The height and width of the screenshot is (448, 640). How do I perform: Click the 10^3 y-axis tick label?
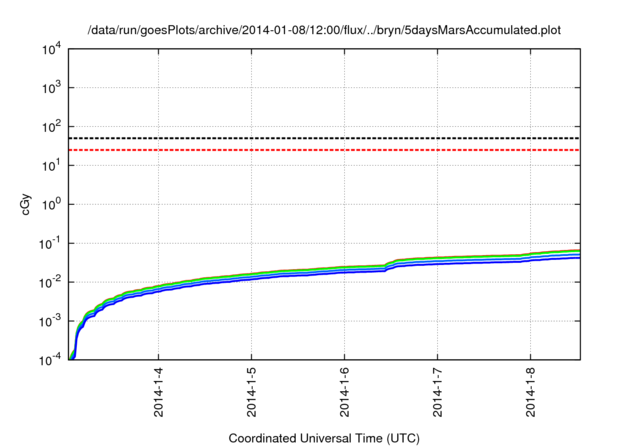point(51,88)
